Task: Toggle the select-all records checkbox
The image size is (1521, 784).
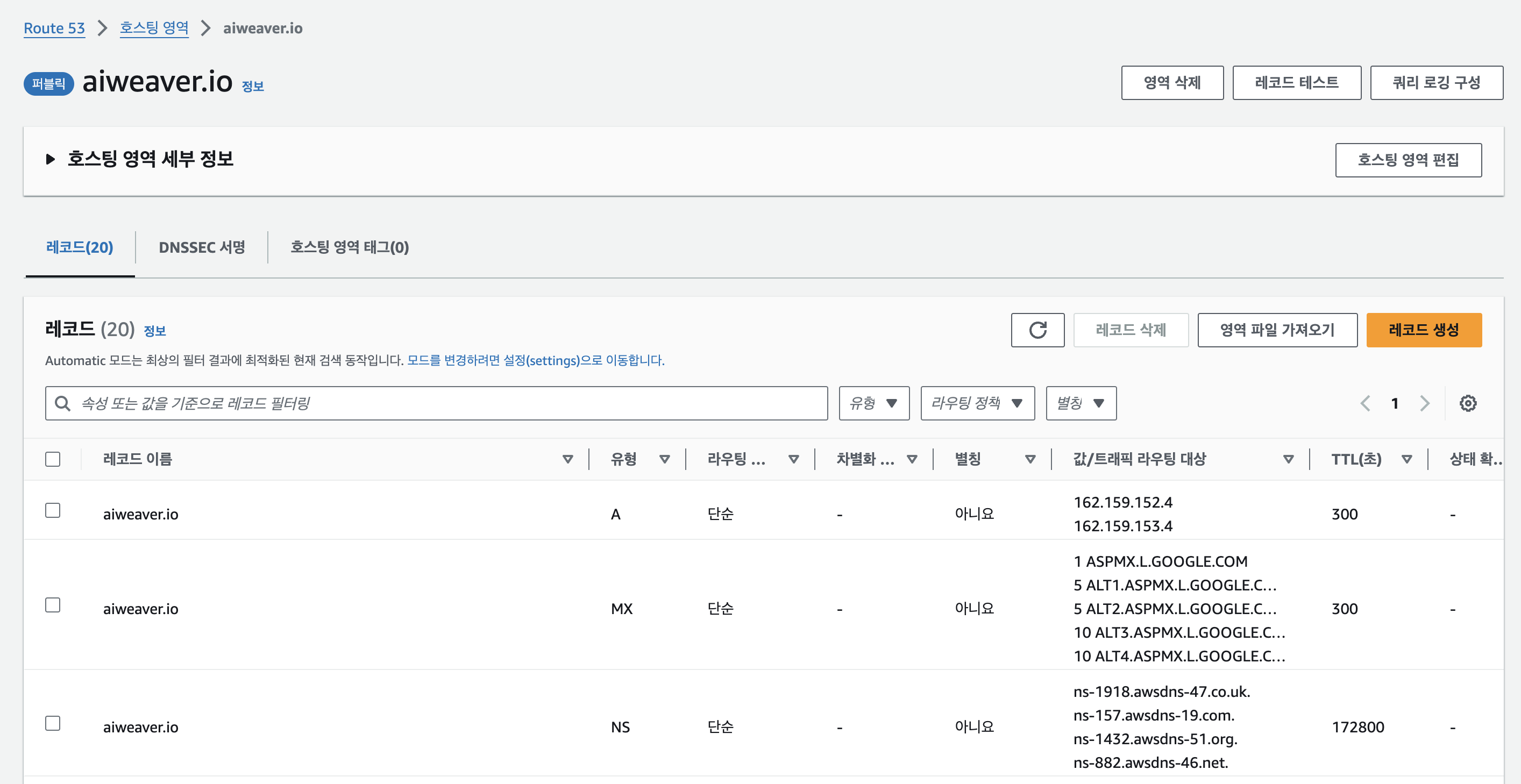Action: [x=53, y=459]
